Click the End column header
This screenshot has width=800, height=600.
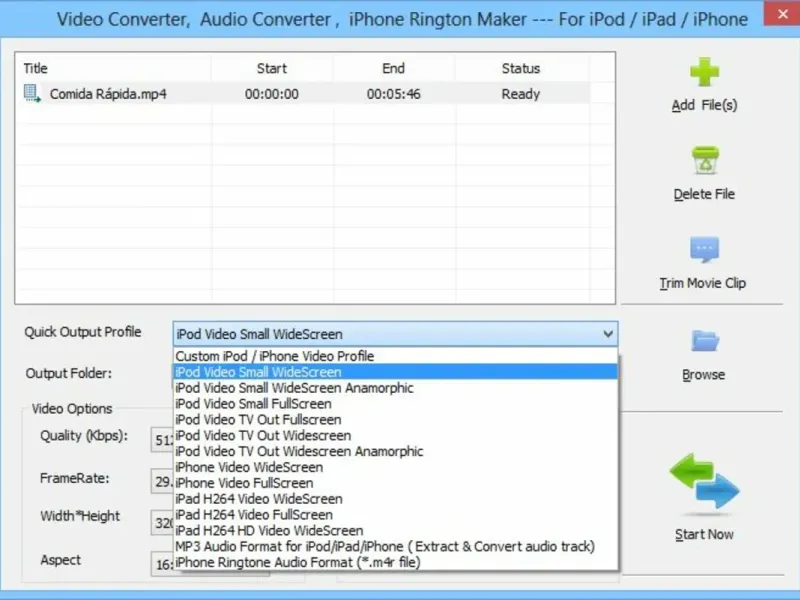[x=393, y=68]
